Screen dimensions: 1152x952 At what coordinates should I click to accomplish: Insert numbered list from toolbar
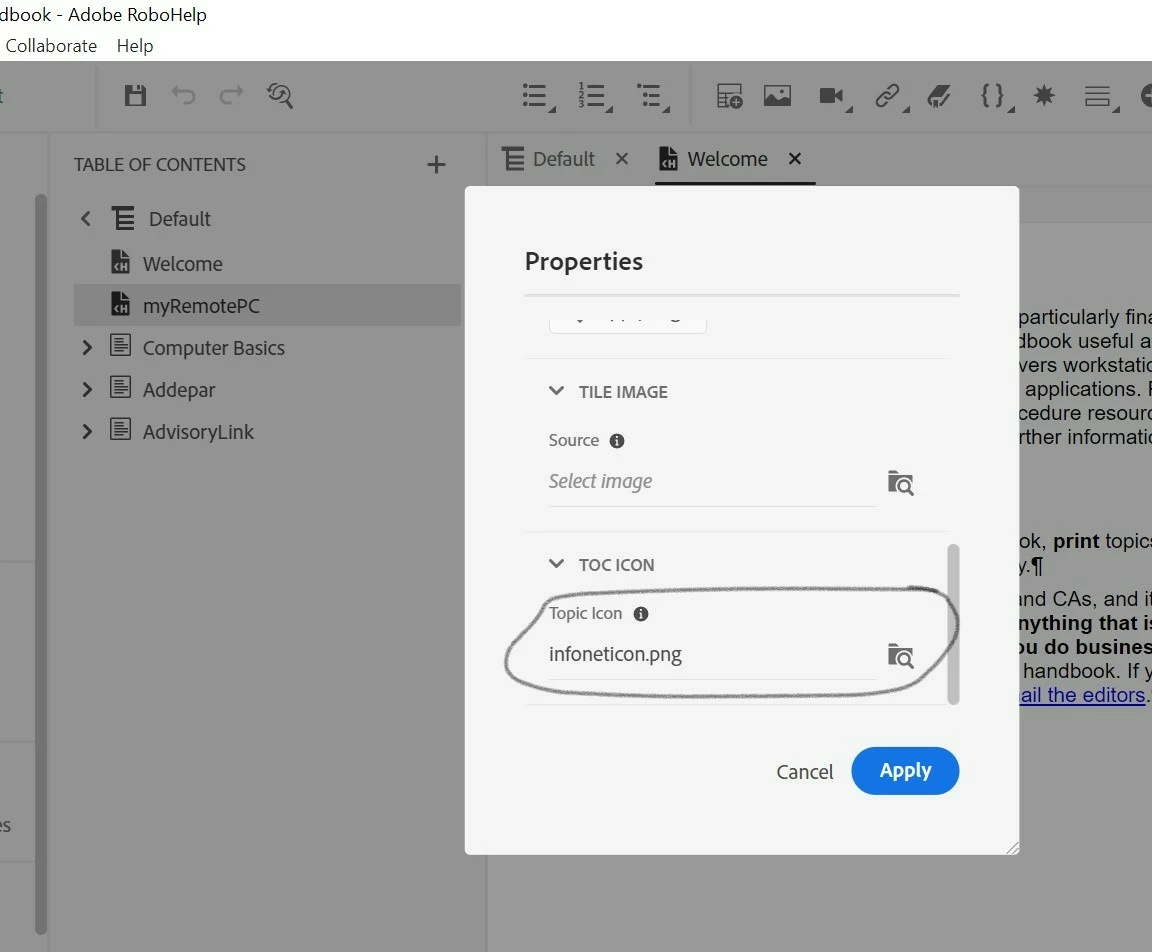[595, 96]
